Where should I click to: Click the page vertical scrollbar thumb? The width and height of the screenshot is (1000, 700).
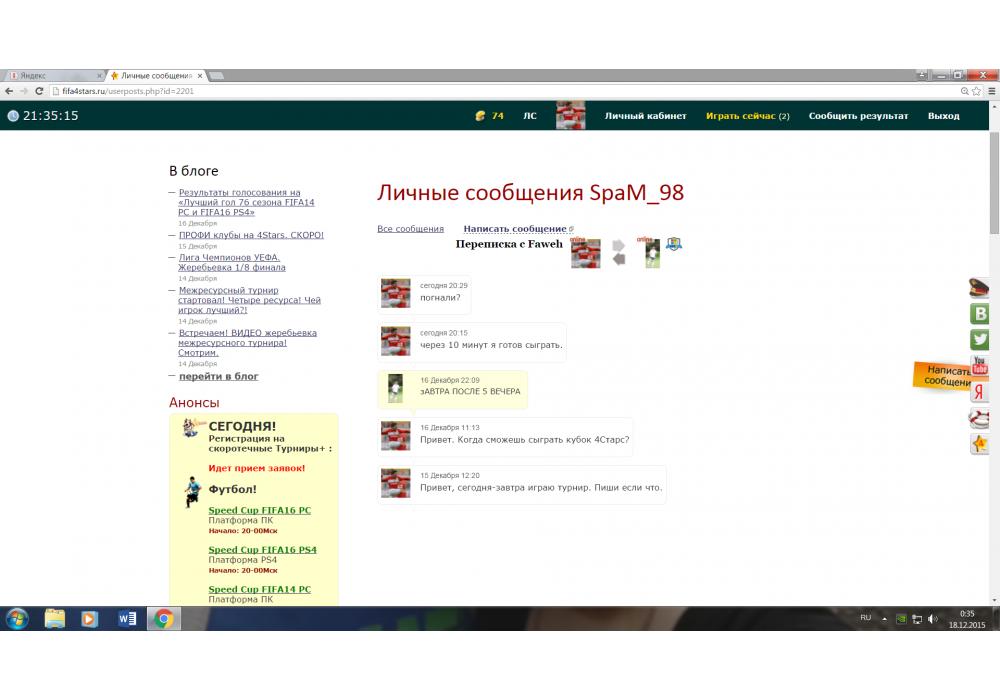point(994,182)
